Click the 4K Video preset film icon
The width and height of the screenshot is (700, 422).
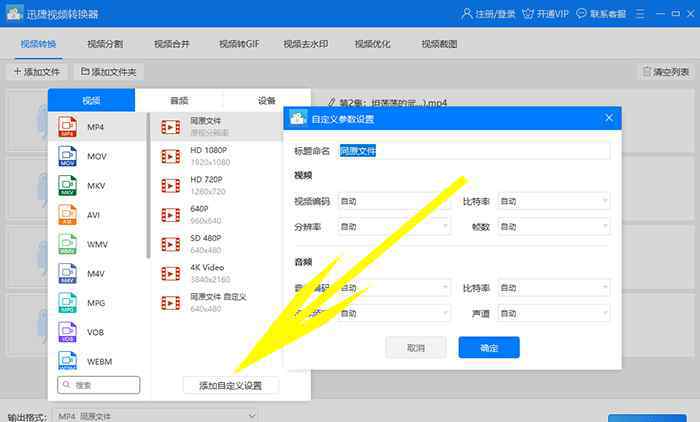[171, 274]
